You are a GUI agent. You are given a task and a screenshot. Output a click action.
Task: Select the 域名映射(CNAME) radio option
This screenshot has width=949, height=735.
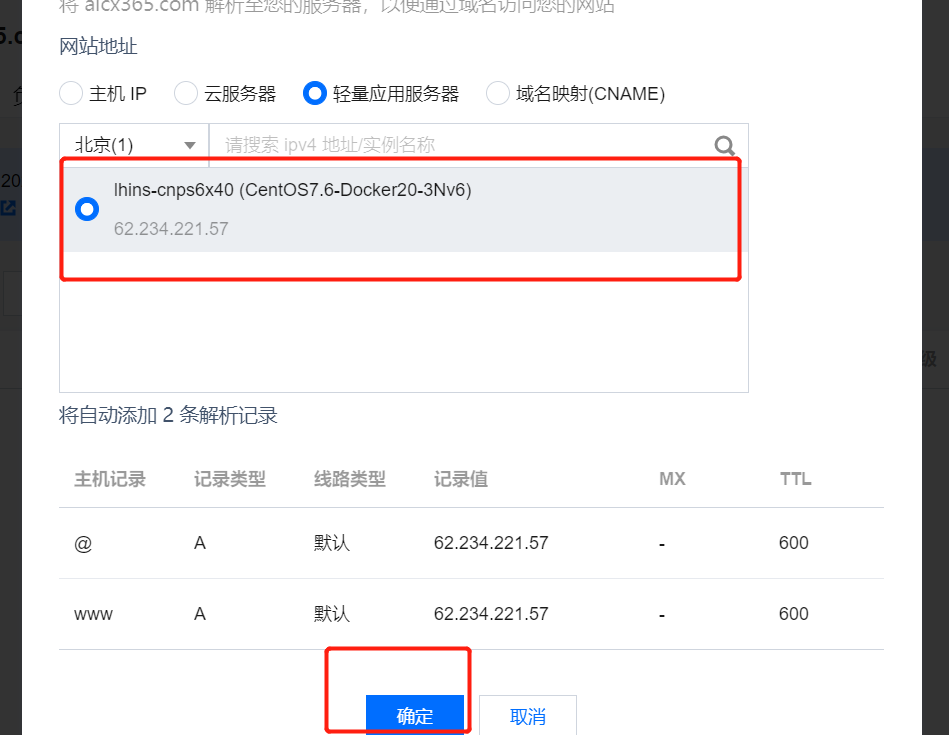tap(497, 93)
